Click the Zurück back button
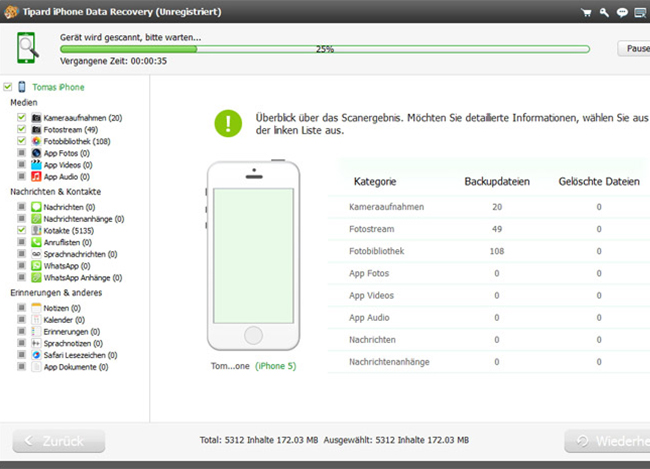The image size is (650, 469). pos(58,440)
